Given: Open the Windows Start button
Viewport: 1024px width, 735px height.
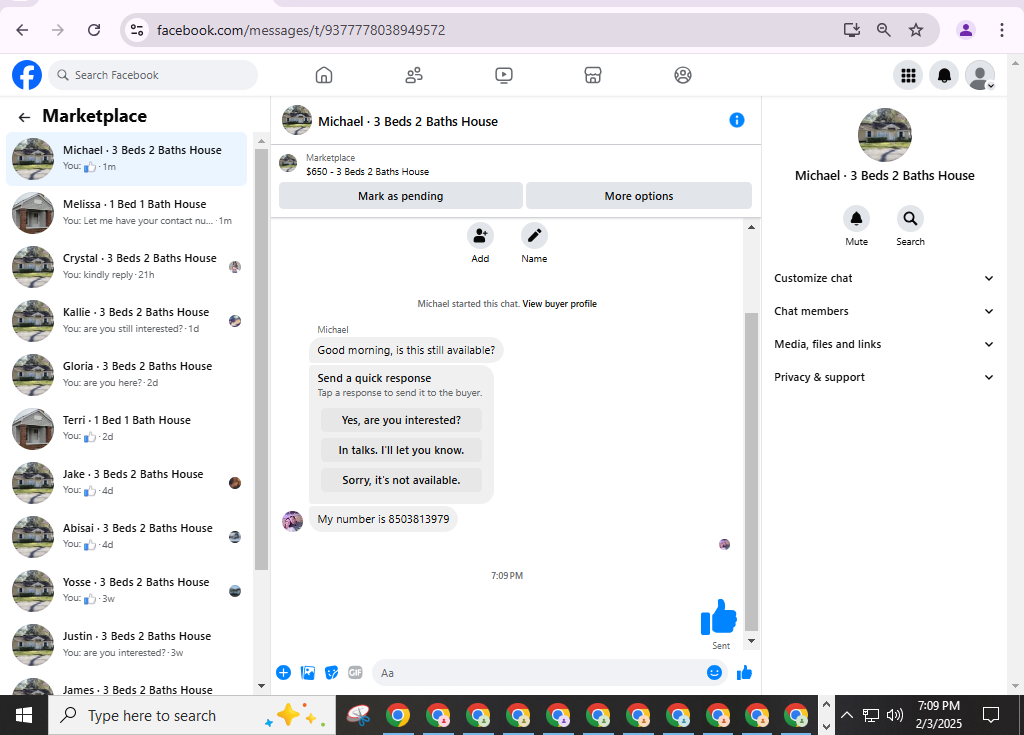Looking at the screenshot, I should point(24,715).
